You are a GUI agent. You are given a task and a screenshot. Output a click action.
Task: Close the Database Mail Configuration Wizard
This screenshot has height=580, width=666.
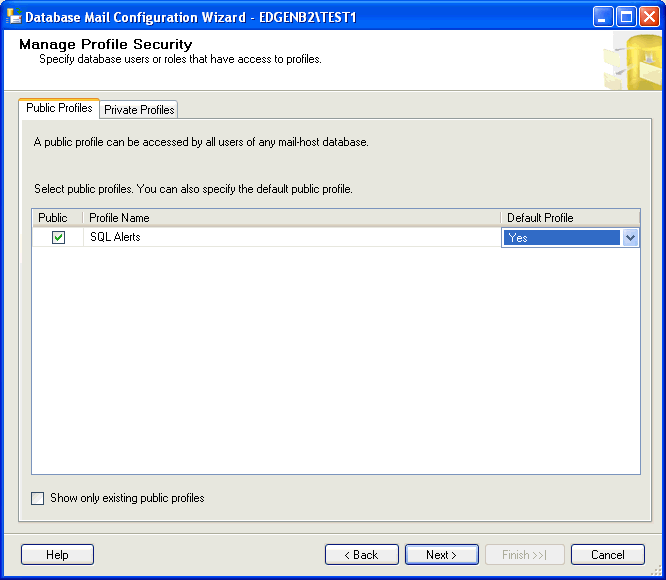(x=649, y=16)
